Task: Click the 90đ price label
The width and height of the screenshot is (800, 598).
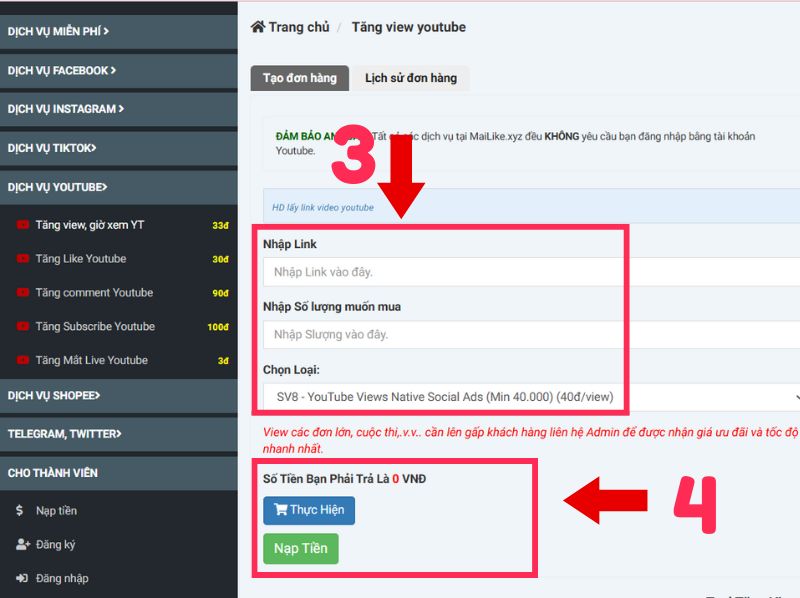Action: [220, 293]
